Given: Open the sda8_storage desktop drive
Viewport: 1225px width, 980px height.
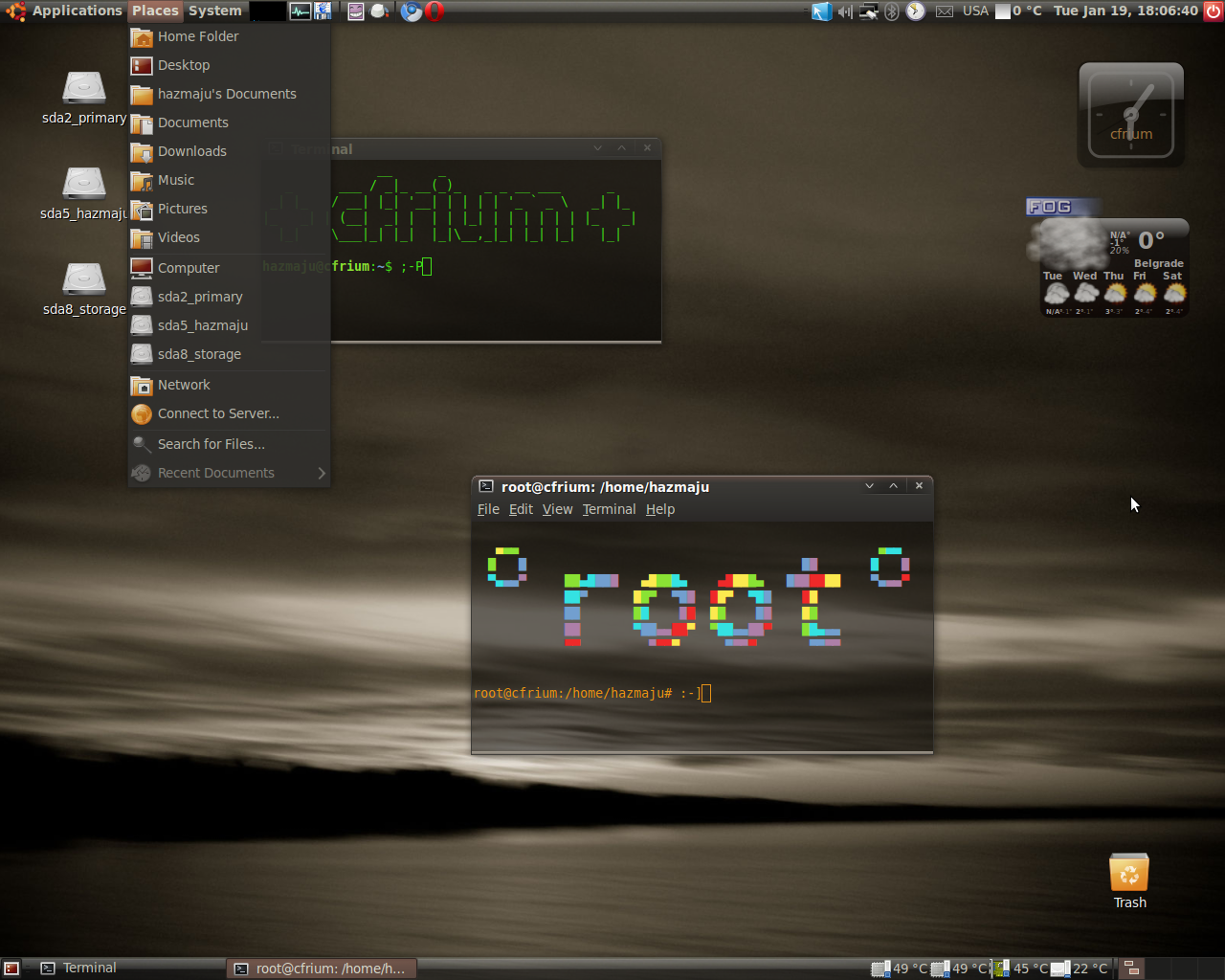Looking at the screenshot, I should click(x=84, y=289).
